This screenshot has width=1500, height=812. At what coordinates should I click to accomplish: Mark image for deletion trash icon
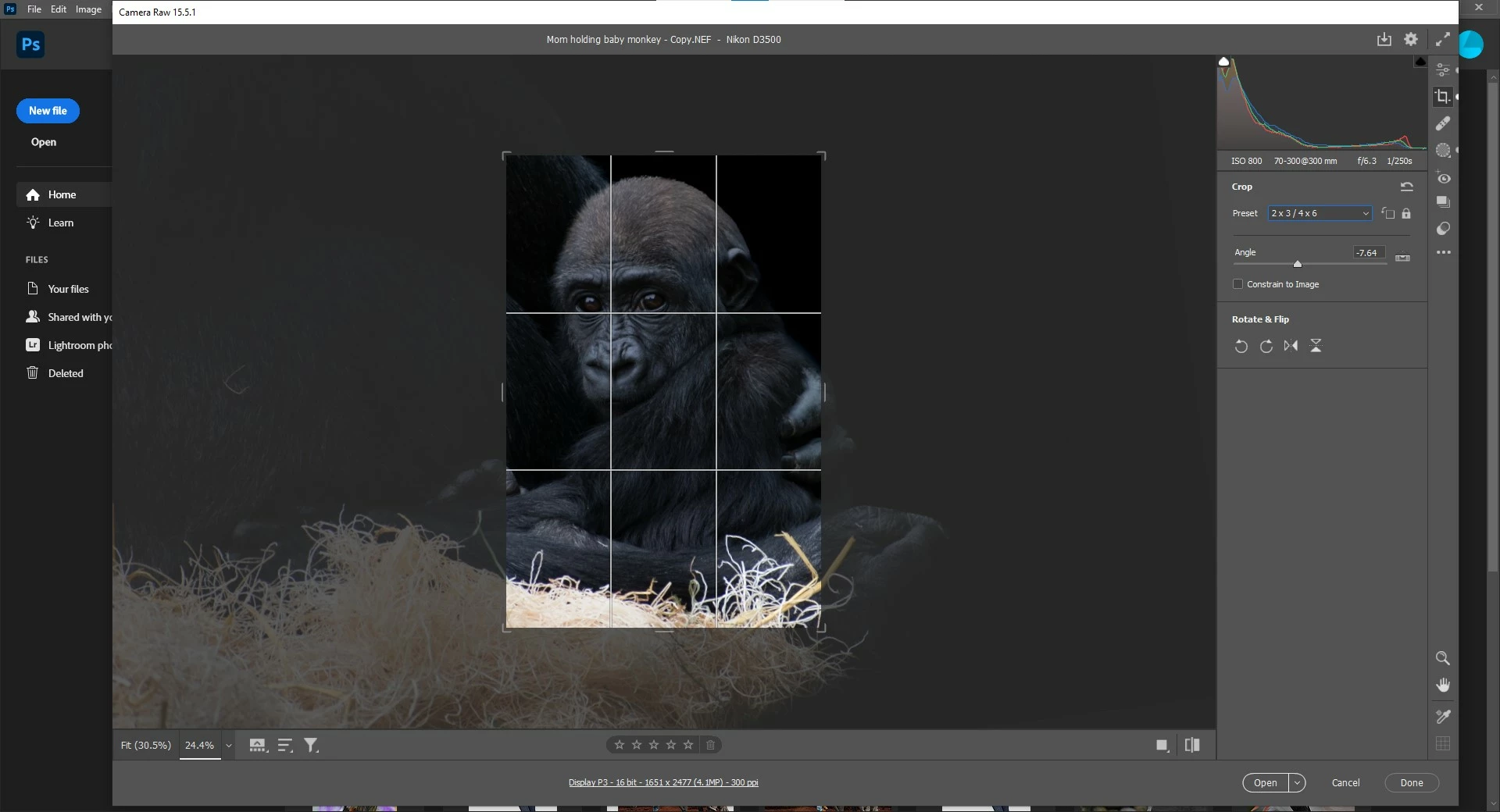pos(710,745)
